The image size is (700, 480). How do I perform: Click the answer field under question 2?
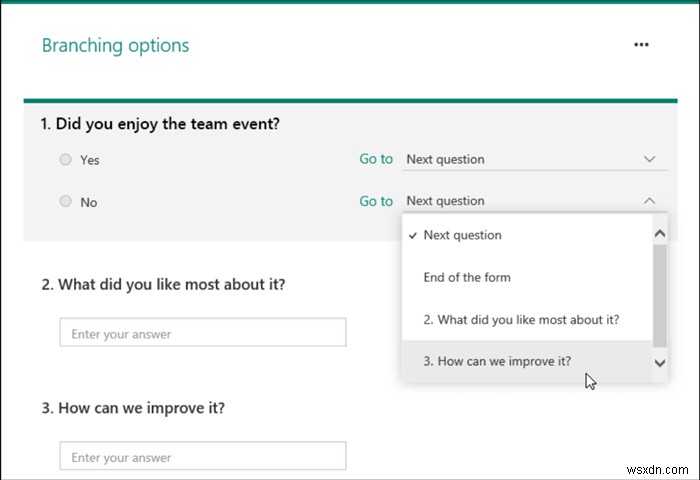[x=203, y=332]
